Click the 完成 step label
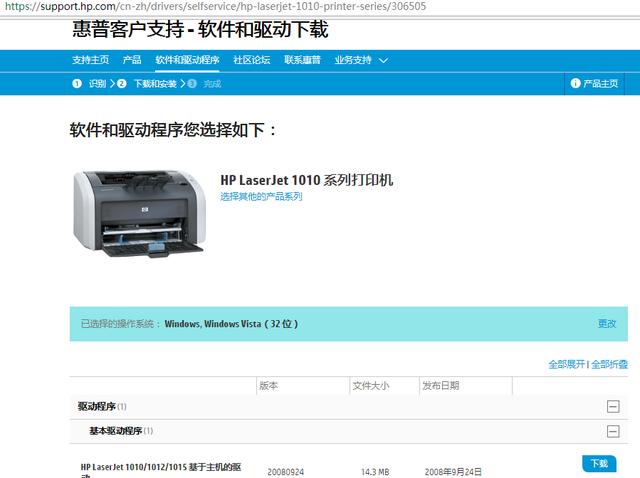Viewport: 640px width, 478px height. pos(212,84)
